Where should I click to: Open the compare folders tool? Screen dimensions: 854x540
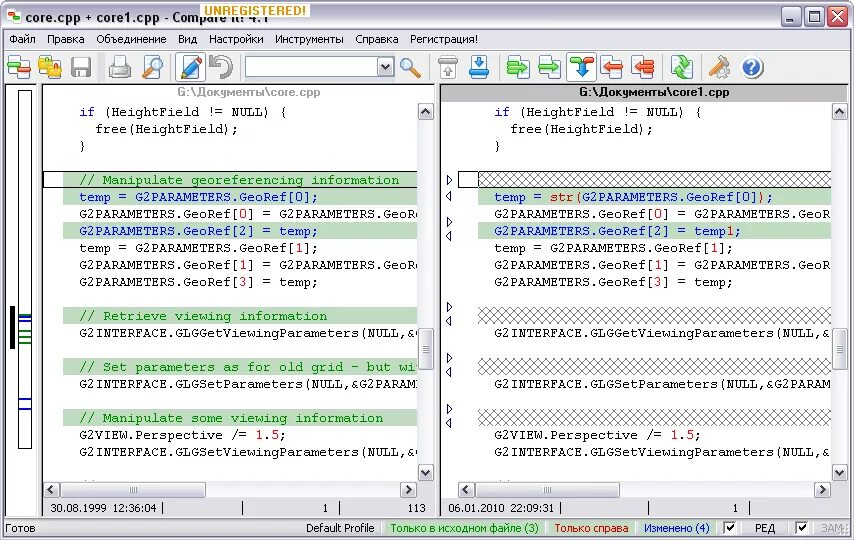(50, 68)
